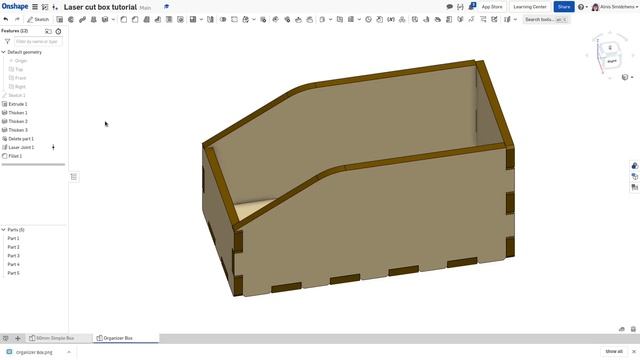Click the Sketch button
The height and width of the screenshot is (360, 640).
click(x=38, y=19)
